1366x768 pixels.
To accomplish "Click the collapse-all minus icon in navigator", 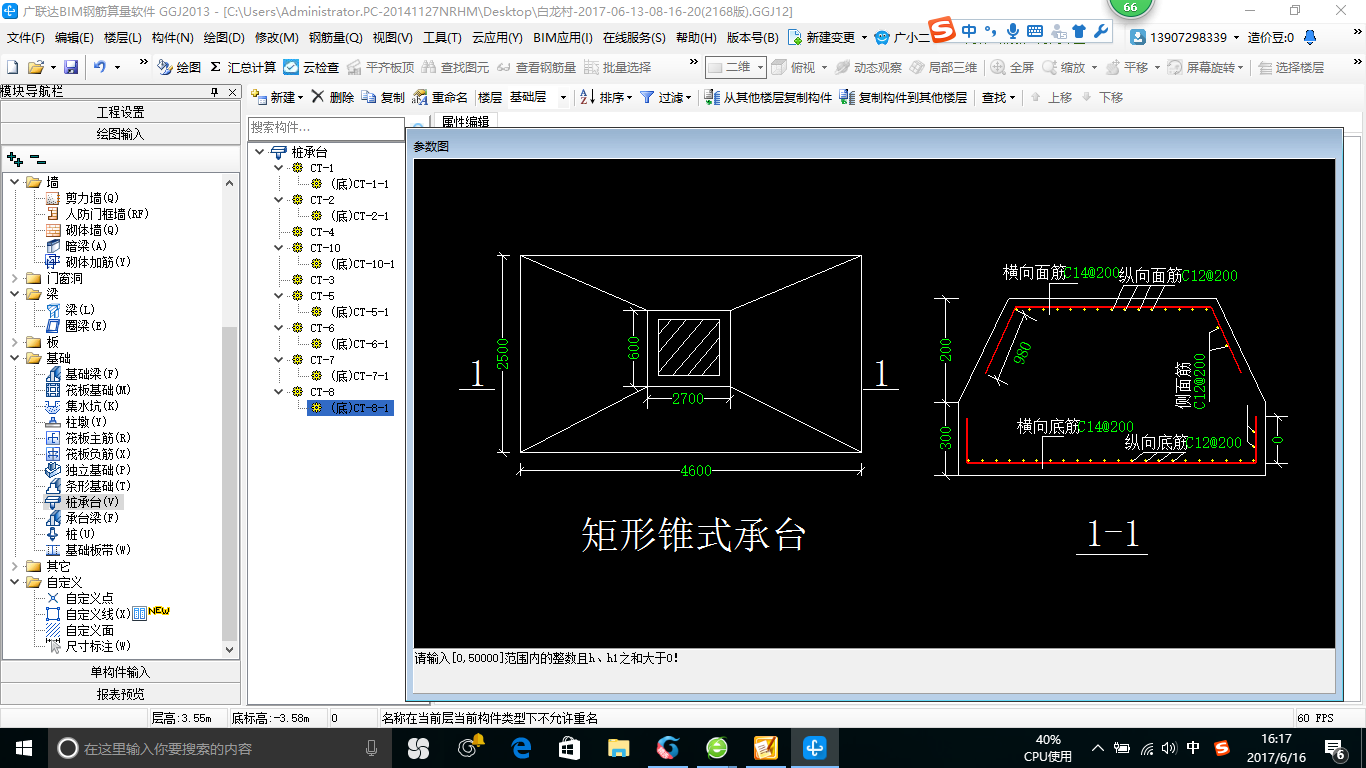I will pos(38,158).
